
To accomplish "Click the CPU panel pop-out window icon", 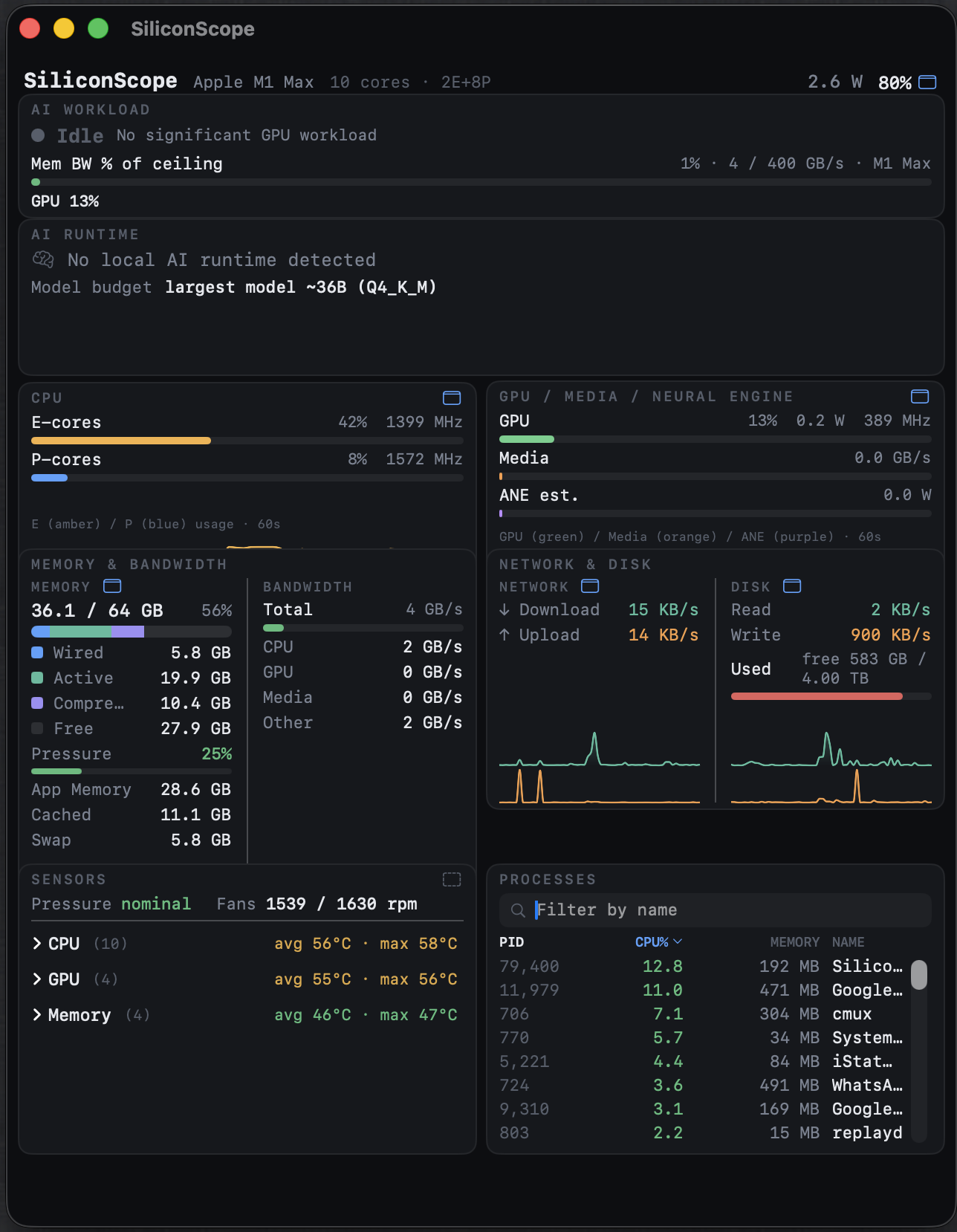I will tap(452, 398).
